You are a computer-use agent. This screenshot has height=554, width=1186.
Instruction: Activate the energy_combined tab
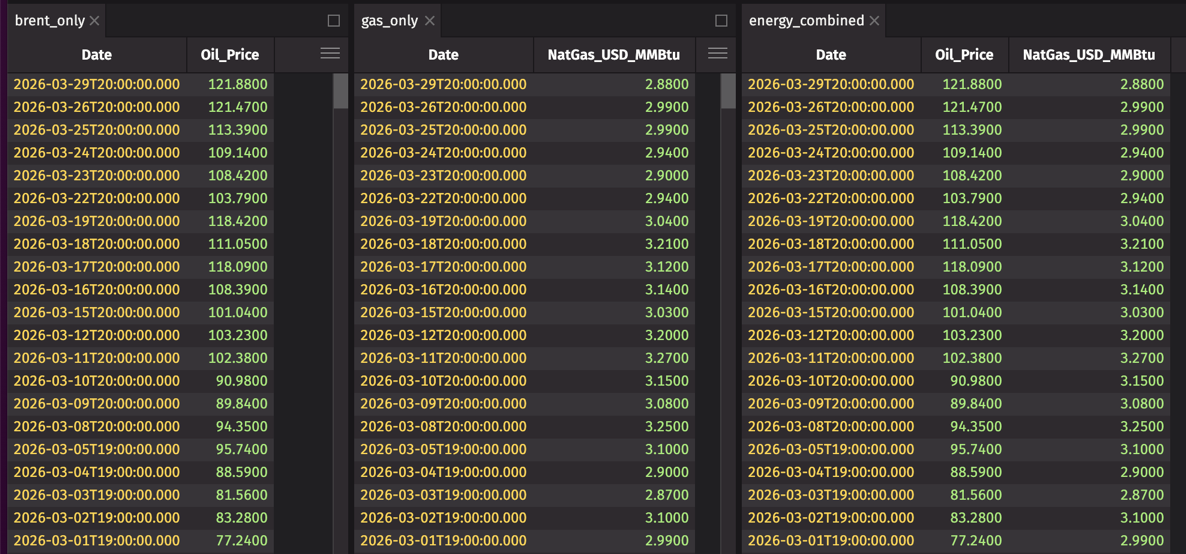[806, 21]
